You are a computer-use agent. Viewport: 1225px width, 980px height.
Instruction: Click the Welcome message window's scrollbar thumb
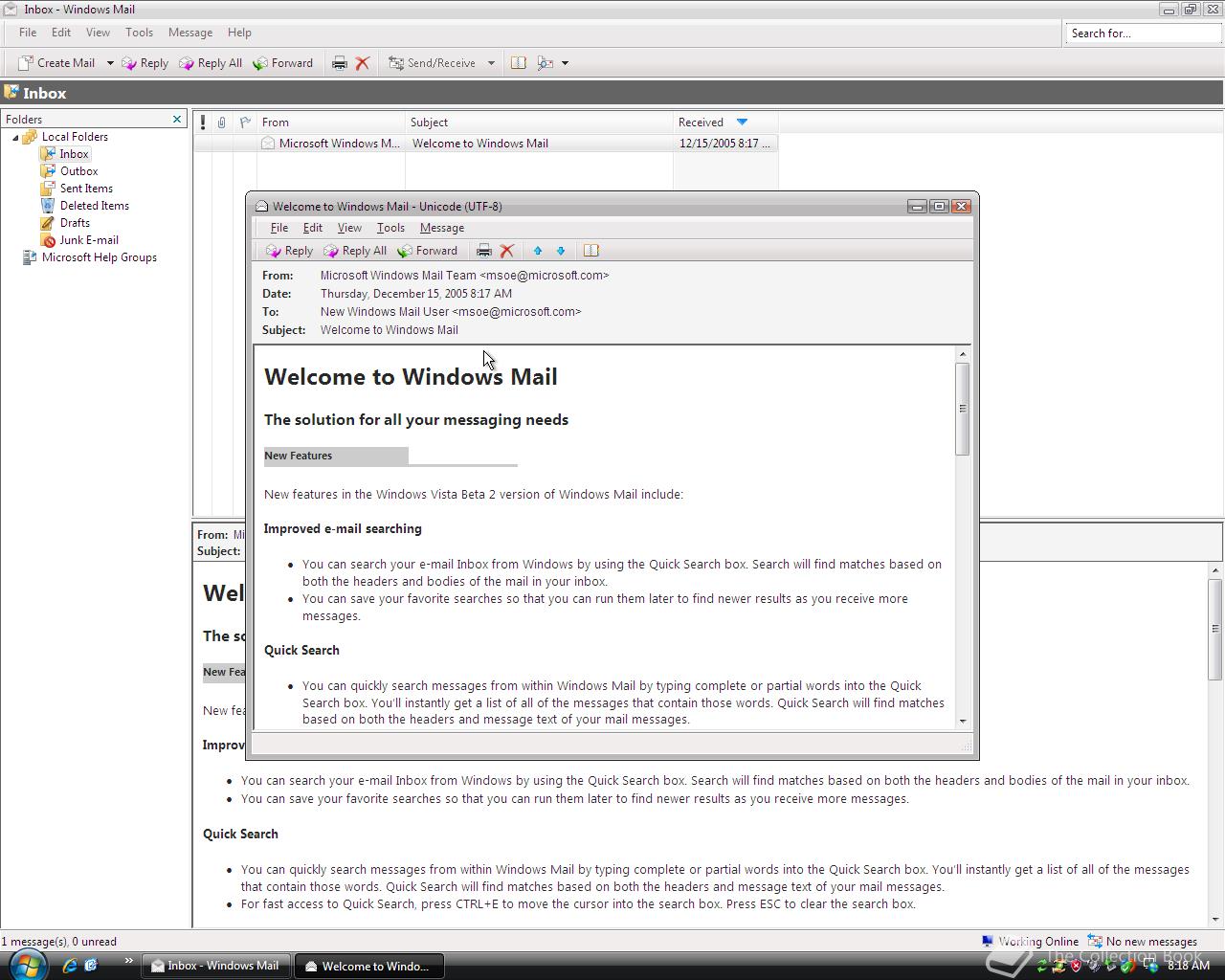[962, 409]
